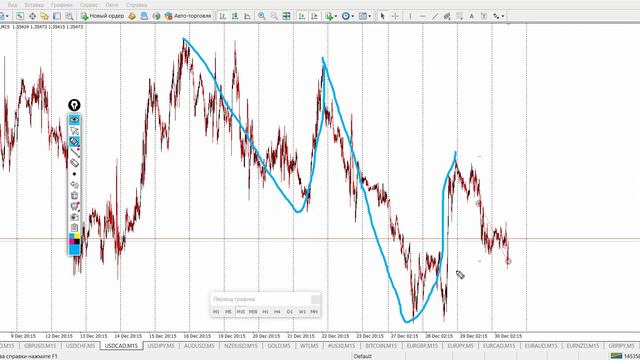Select the text label tool
The height and width of the screenshot is (360, 640).
click(x=484, y=16)
